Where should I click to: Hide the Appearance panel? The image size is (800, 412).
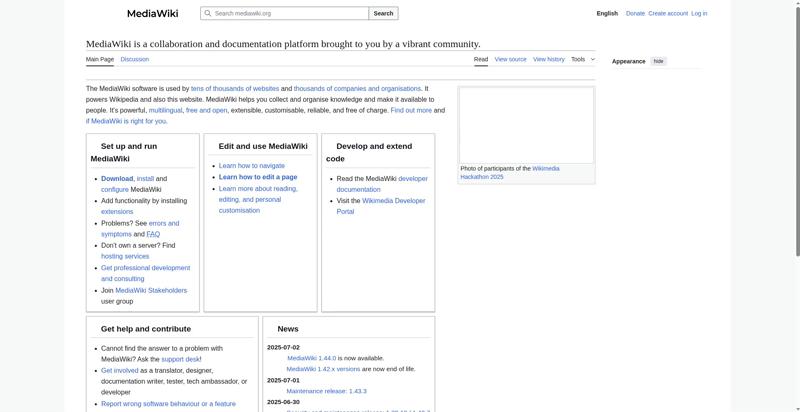659,61
